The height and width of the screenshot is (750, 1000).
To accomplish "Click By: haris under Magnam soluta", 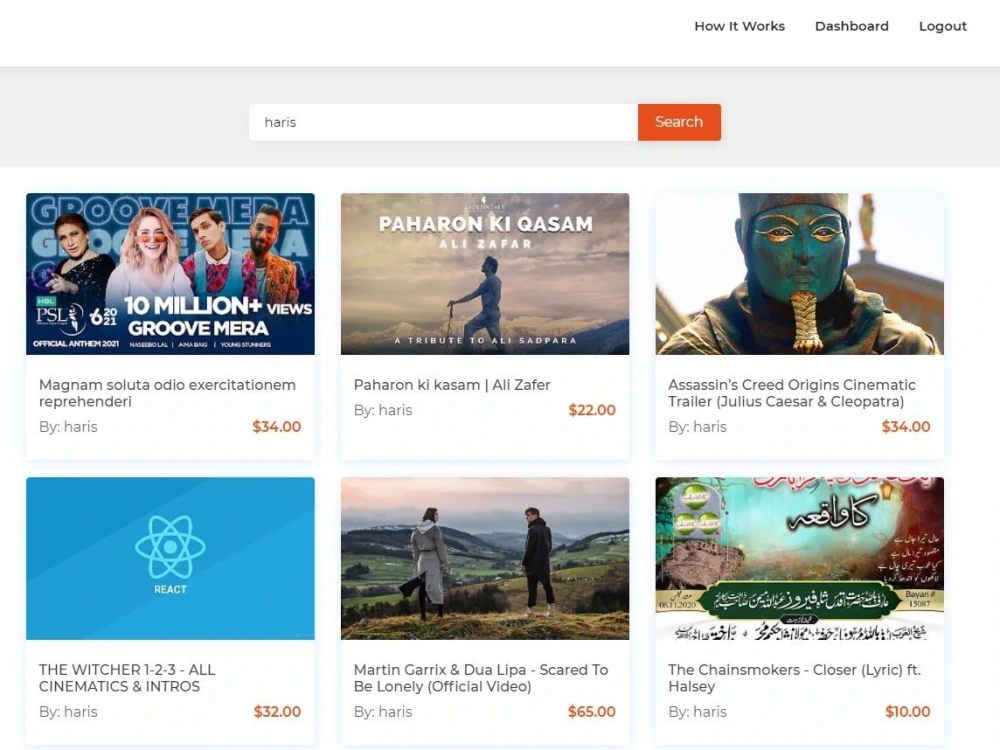I will (68, 427).
